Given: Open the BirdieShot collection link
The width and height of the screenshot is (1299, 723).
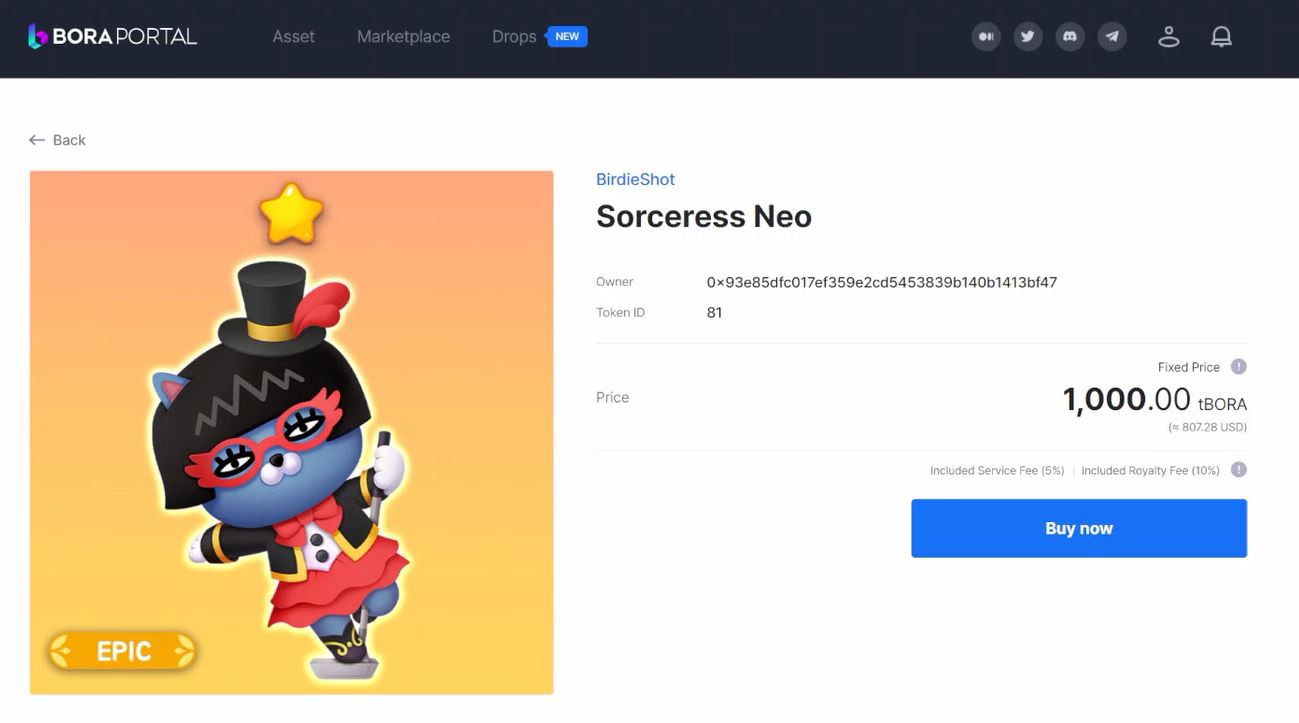Looking at the screenshot, I should (635, 180).
